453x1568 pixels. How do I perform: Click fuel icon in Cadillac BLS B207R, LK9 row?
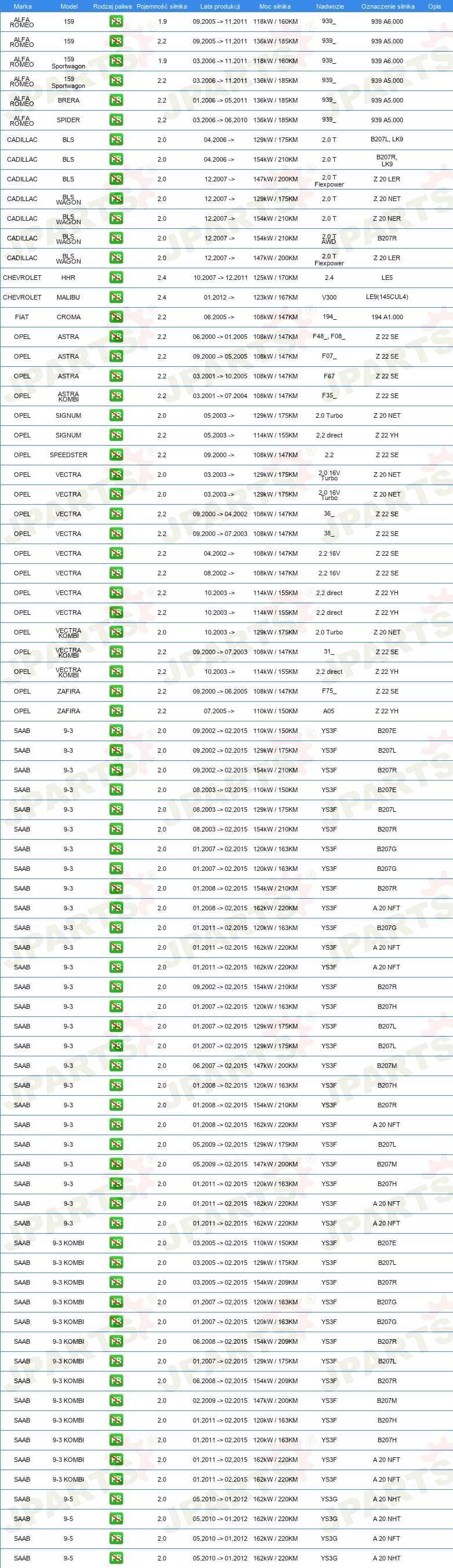point(116,159)
